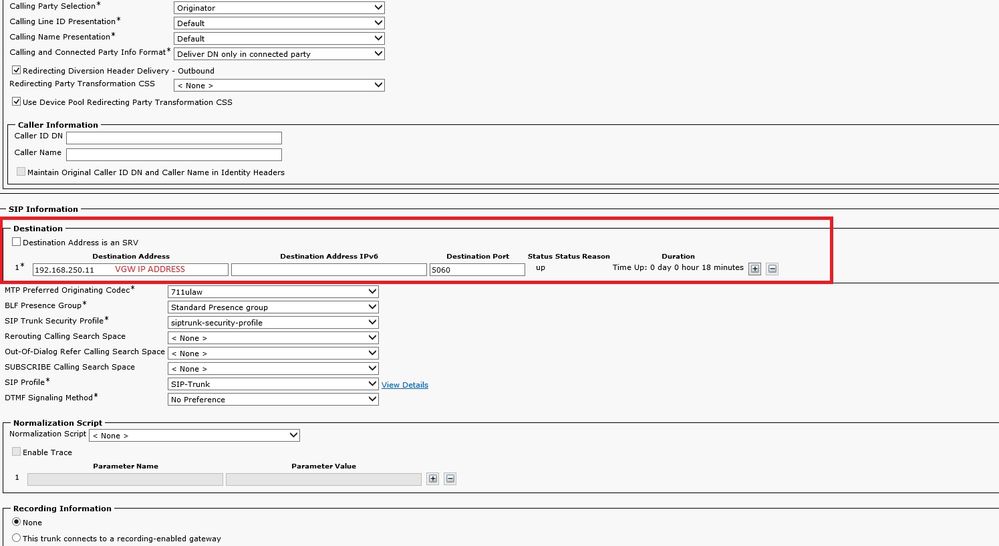Click View Details link for SIP Profile
This screenshot has width=999, height=546.
click(405, 385)
